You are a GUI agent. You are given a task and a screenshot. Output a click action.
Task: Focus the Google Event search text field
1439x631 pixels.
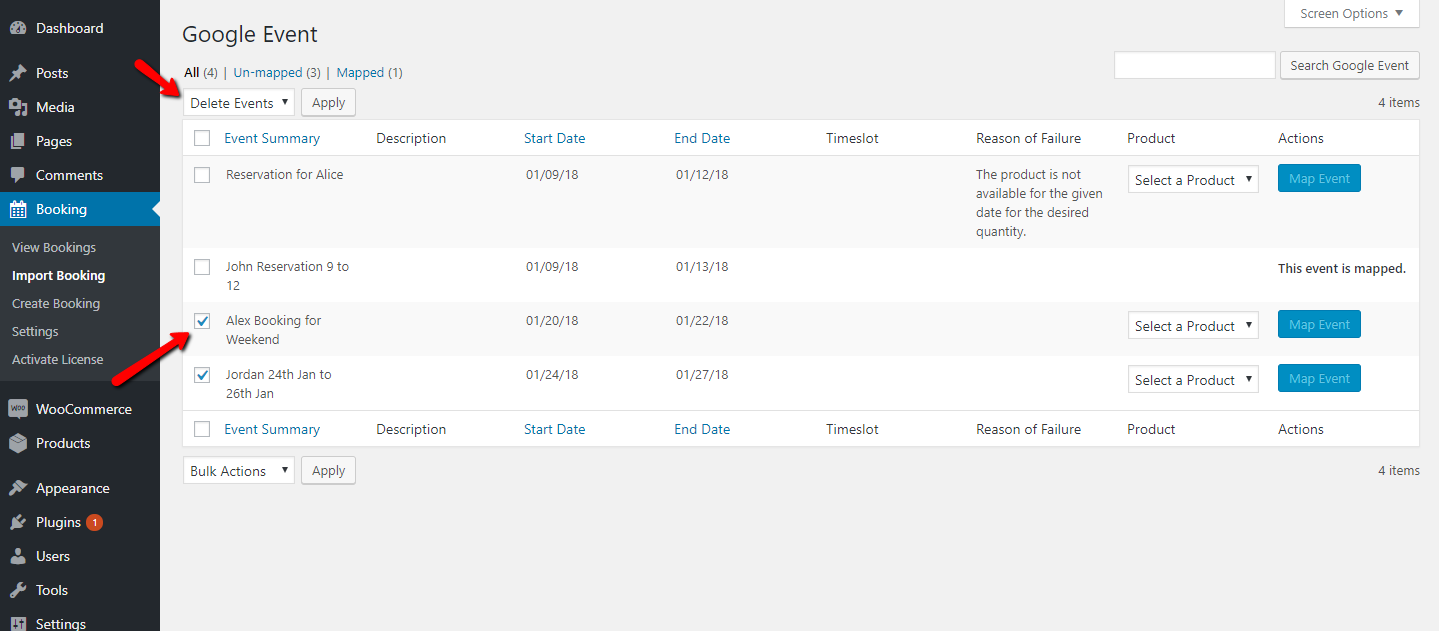click(1194, 66)
